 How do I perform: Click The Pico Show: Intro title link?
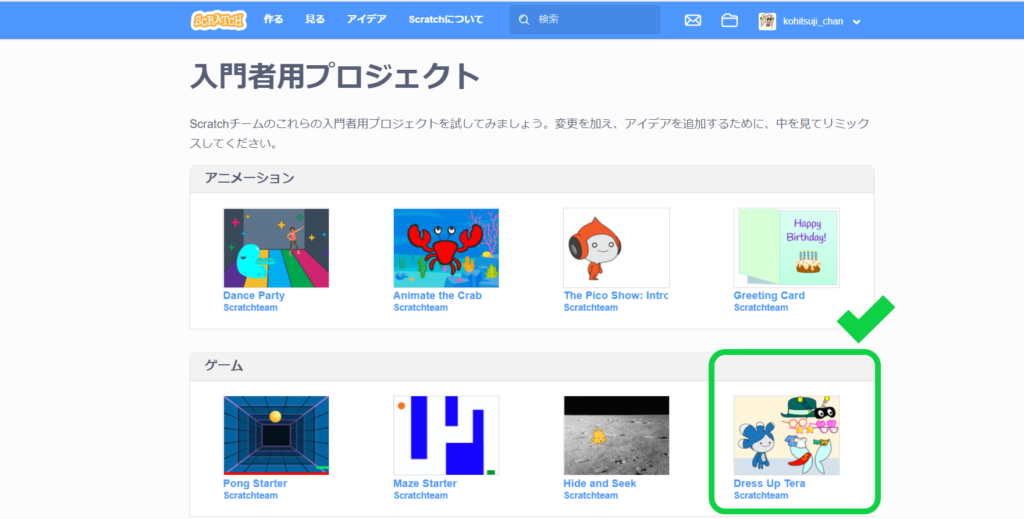point(616,296)
